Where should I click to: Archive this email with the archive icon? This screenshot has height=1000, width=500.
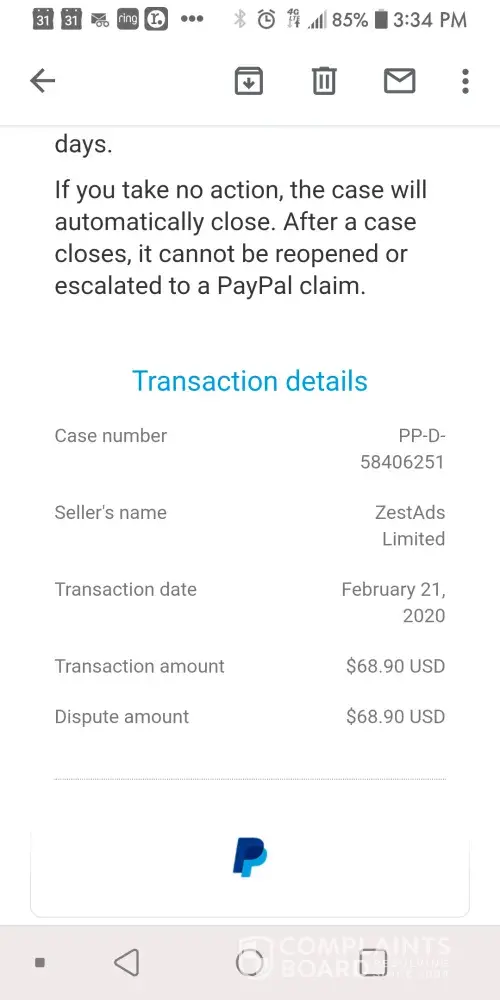coord(249,81)
